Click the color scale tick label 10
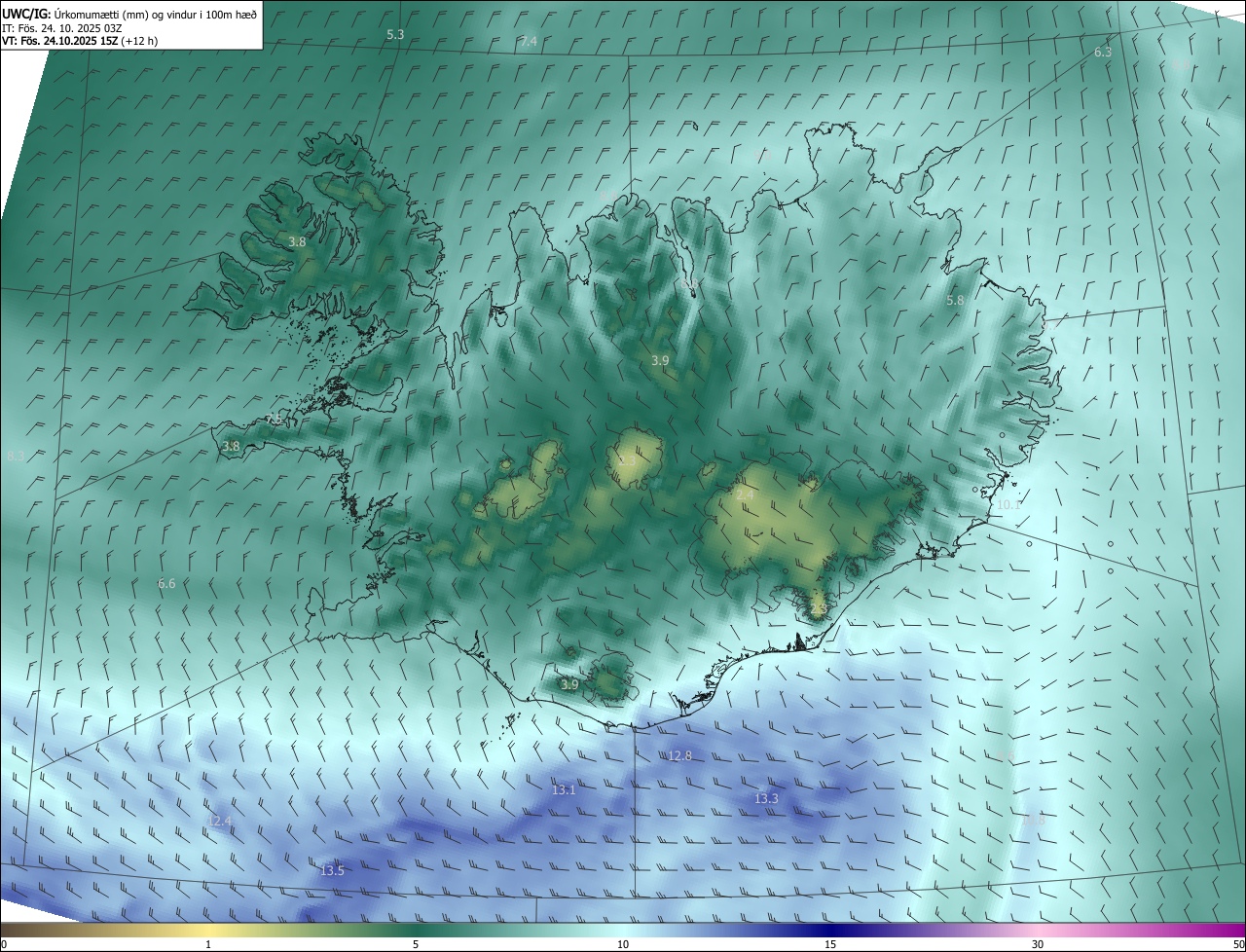Image resolution: width=1246 pixels, height=952 pixels. coord(623,944)
